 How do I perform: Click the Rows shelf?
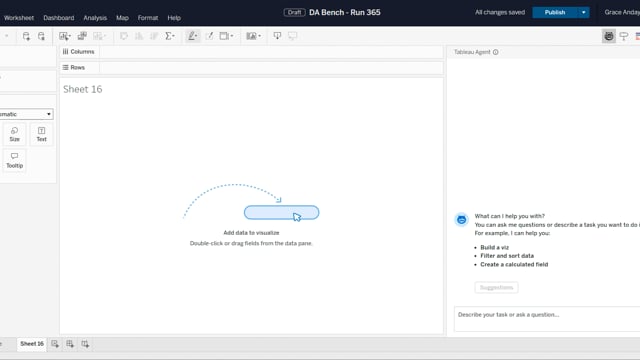coord(251,68)
